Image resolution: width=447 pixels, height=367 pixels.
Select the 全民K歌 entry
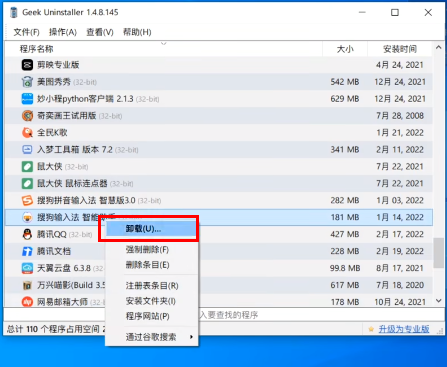pos(52,133)
